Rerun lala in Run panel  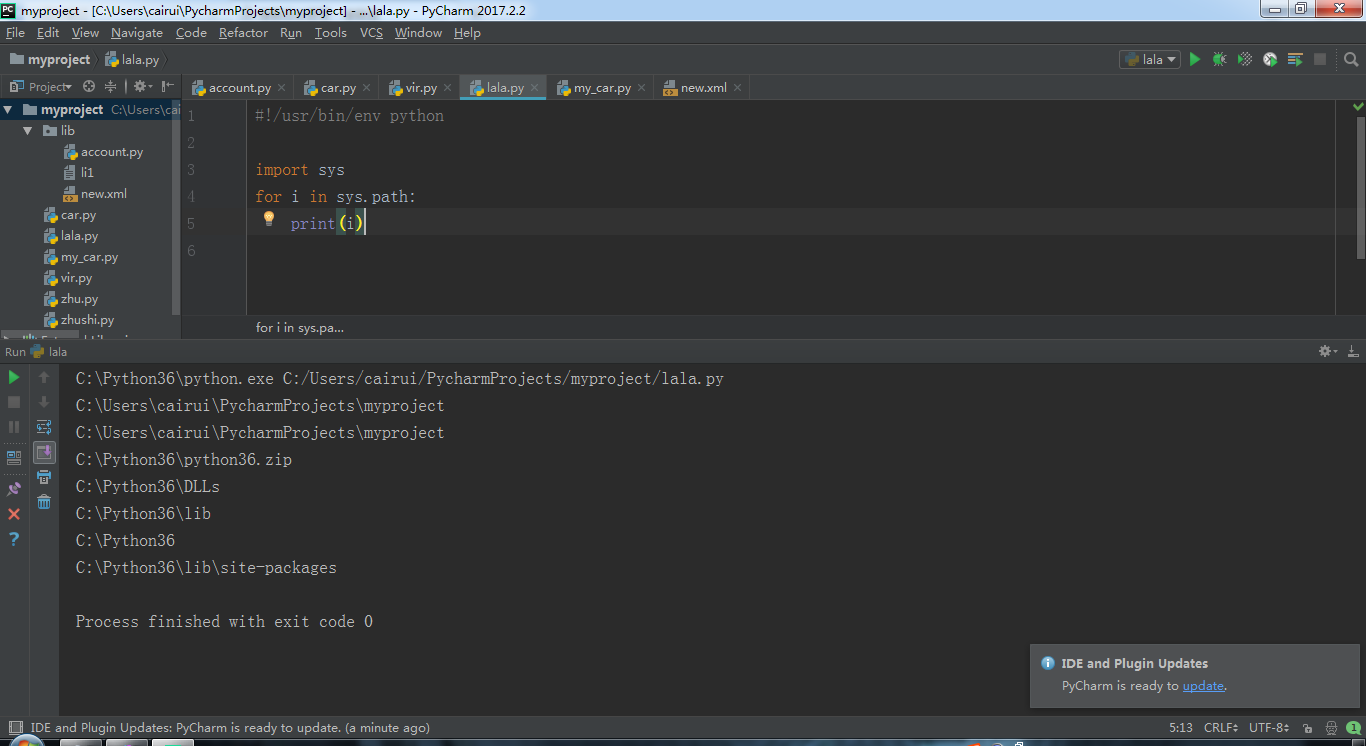pos(14,377)
